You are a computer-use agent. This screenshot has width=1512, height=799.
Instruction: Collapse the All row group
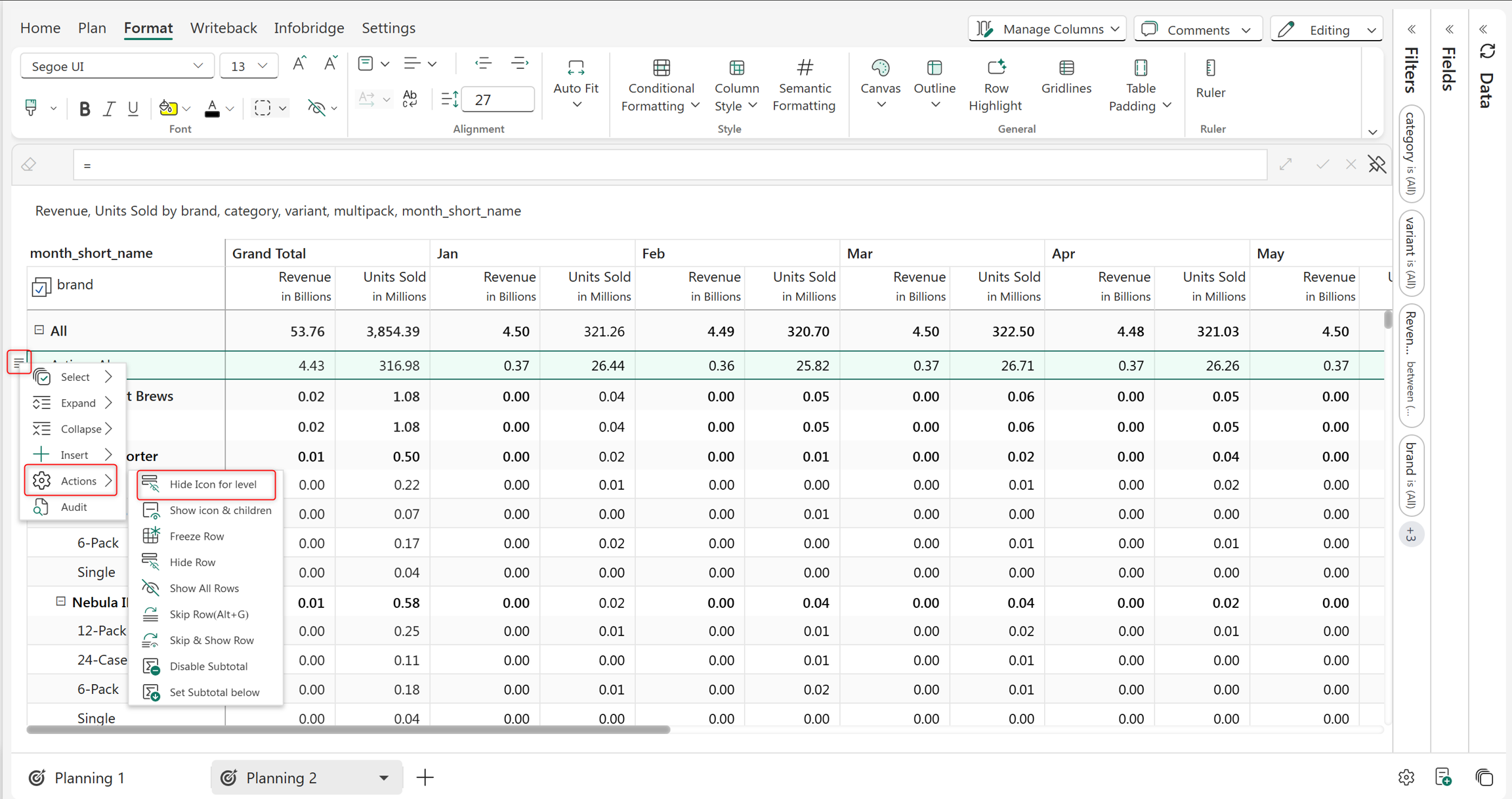coord(39,330)
